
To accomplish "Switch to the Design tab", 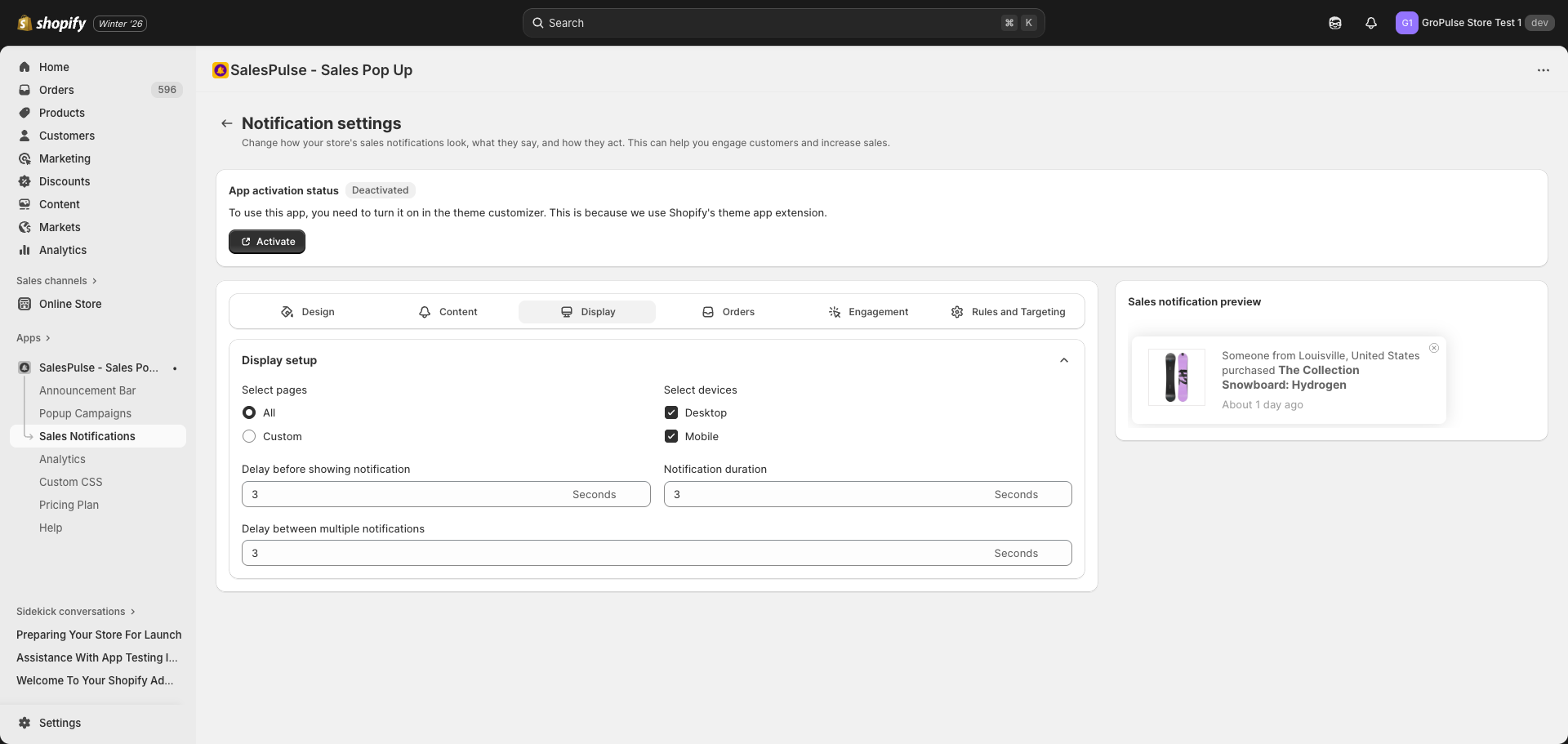I will (x=308, y=312).
